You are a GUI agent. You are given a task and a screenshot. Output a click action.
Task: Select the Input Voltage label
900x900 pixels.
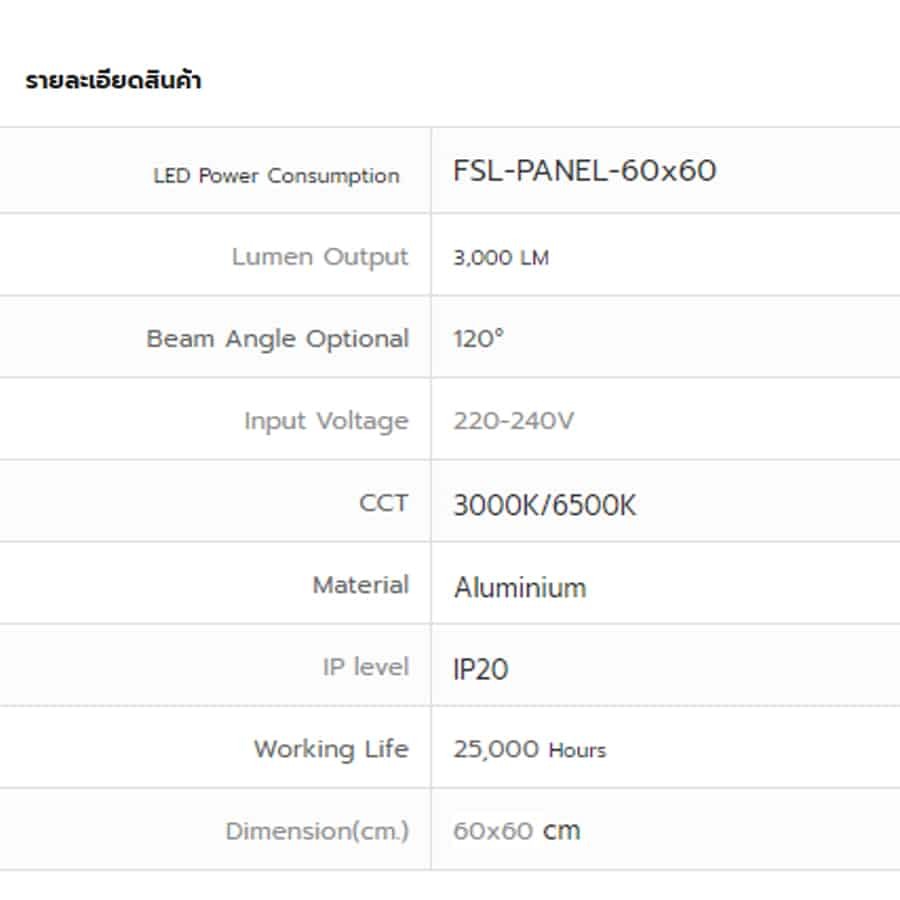click(327, 421)
